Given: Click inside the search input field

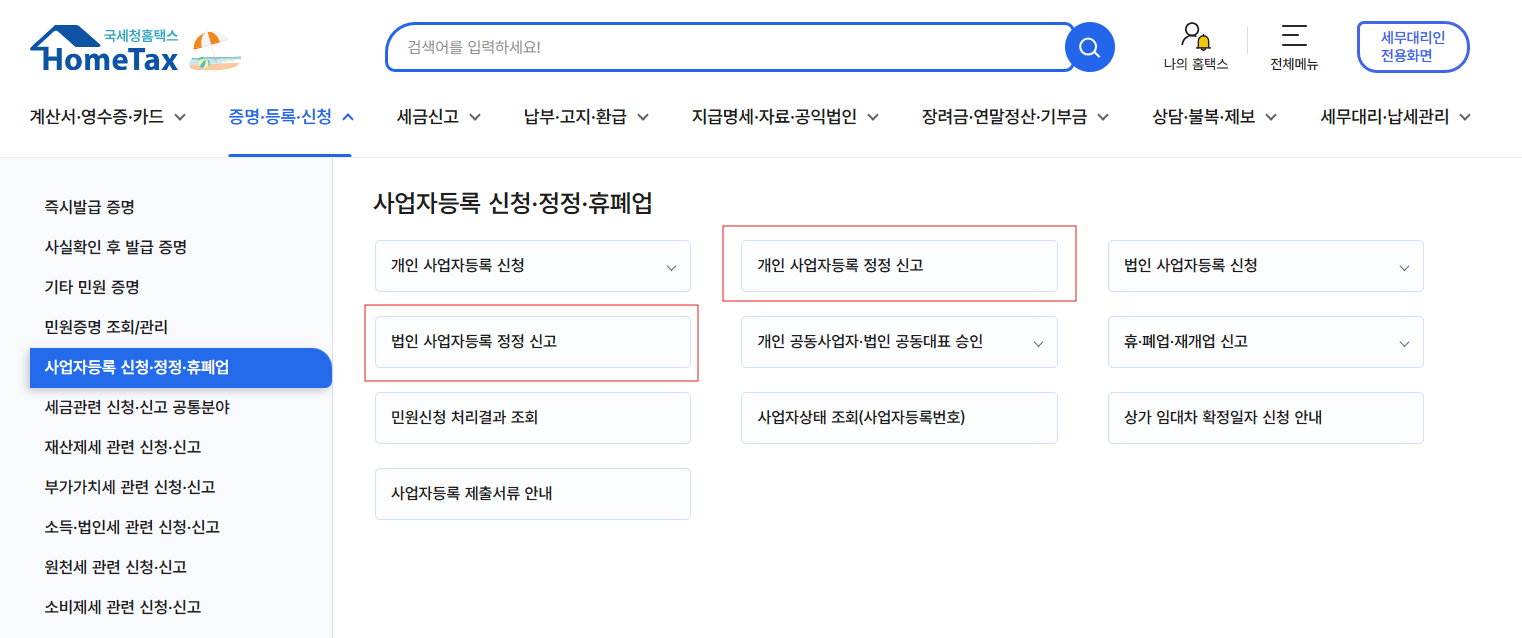Looking at the screenshot, I should [x=720, y=46].
